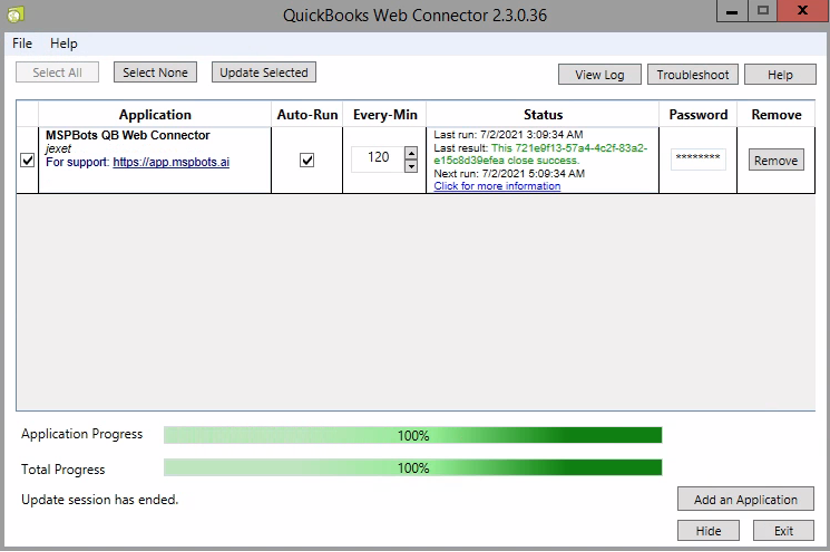The width and height of the screenshot is (830, 552).
Task: Open the Click for more information link
Action: tap(497, 186)
